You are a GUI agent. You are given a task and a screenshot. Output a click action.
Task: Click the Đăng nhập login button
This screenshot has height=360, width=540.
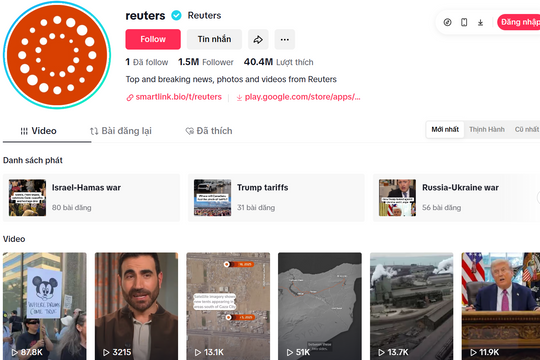(519, 22)
